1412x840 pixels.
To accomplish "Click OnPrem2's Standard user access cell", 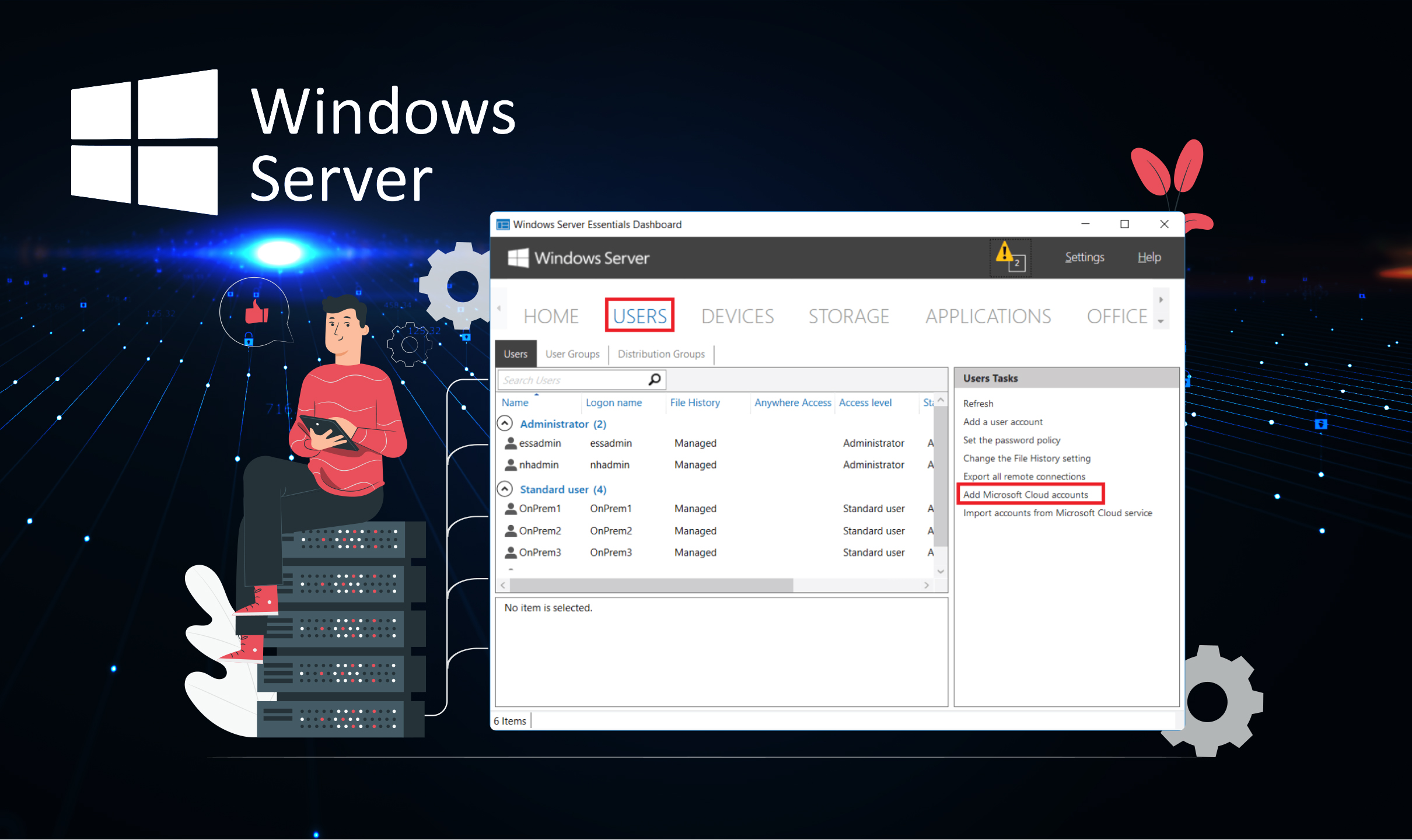I will tap(873, 531).
